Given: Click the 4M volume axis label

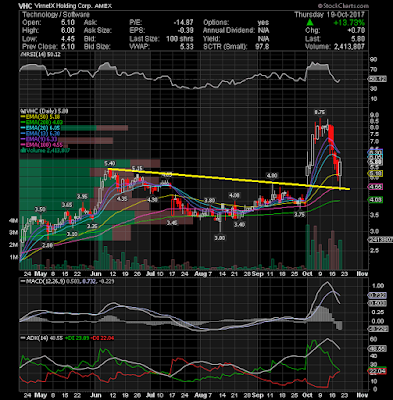Looking at the screenshot, I should 13,221.
